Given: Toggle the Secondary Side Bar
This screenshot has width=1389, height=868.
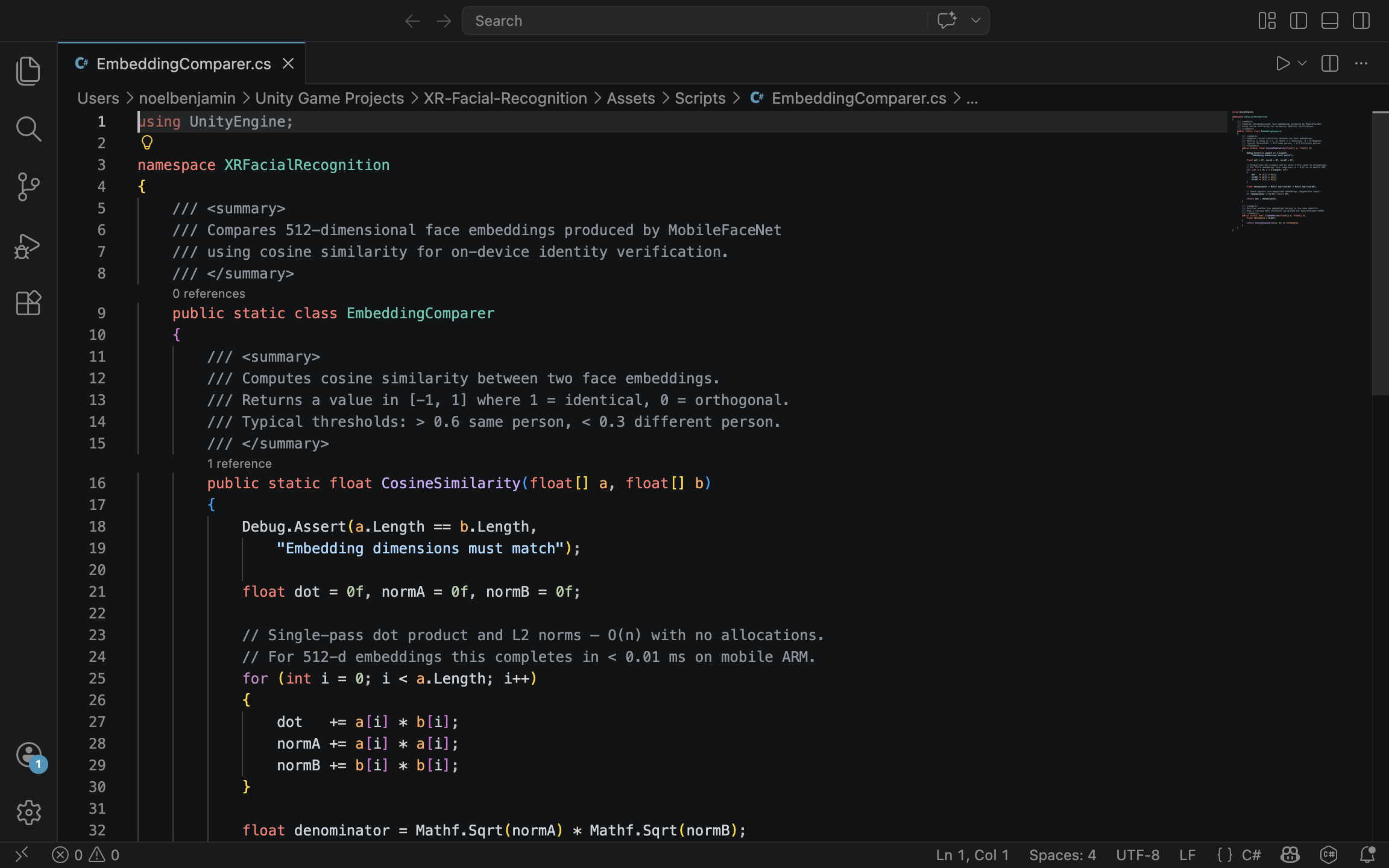Looking at the screenshot, I should point(1361,20).
